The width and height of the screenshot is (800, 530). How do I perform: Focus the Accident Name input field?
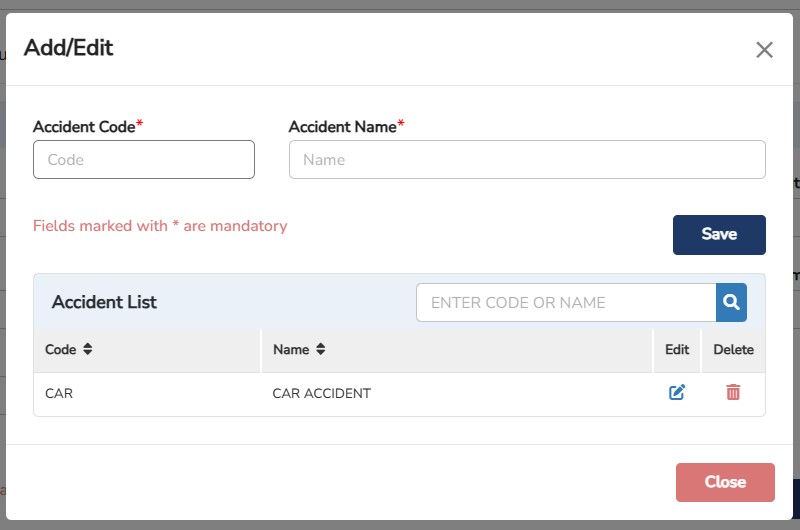tap(527, 160)
